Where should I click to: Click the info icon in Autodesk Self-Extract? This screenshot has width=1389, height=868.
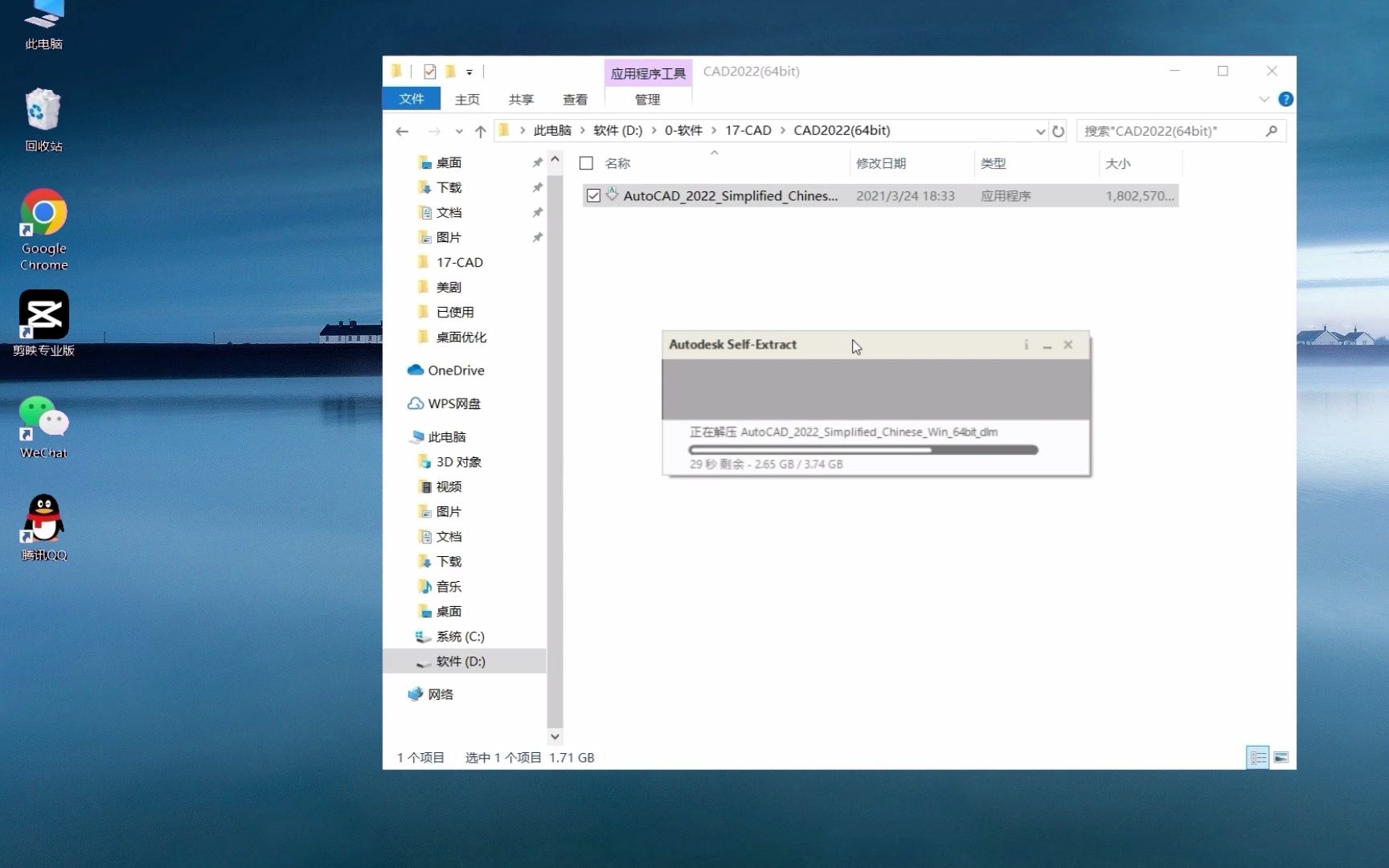[x=1026, y=345]
